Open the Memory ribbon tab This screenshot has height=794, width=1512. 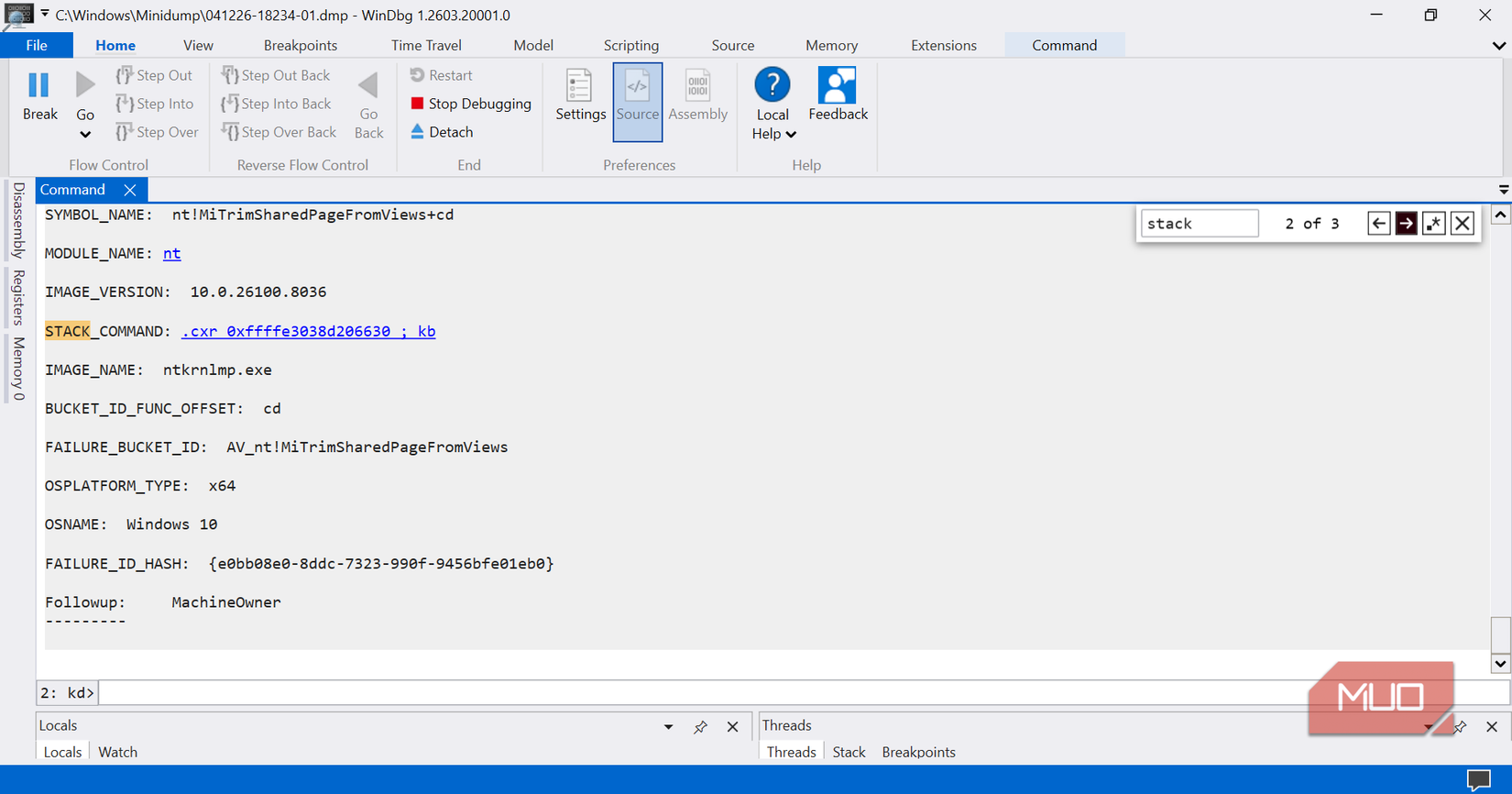point(832,45)
